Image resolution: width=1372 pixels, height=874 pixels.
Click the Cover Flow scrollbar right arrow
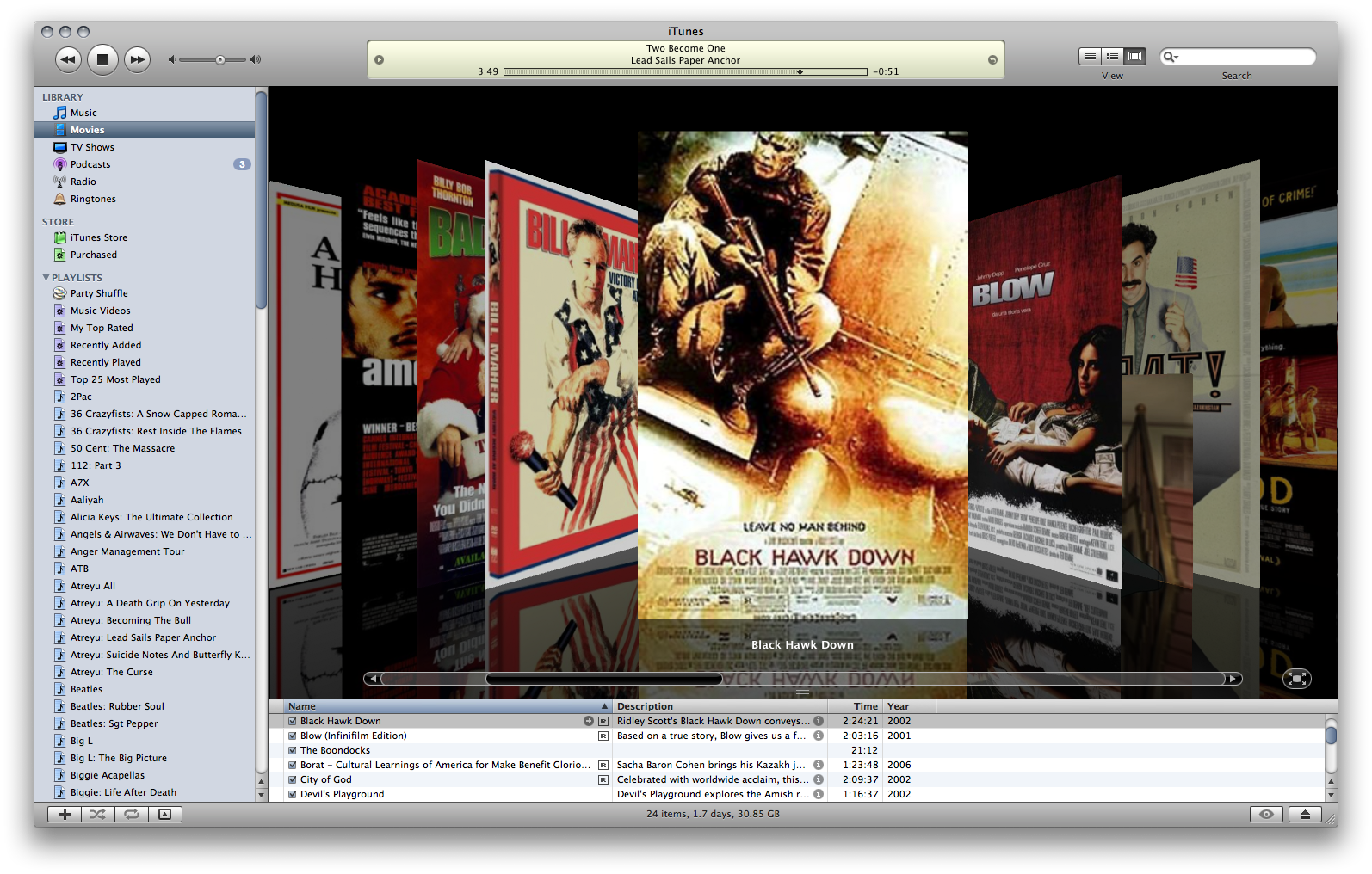pos(1233,679)
